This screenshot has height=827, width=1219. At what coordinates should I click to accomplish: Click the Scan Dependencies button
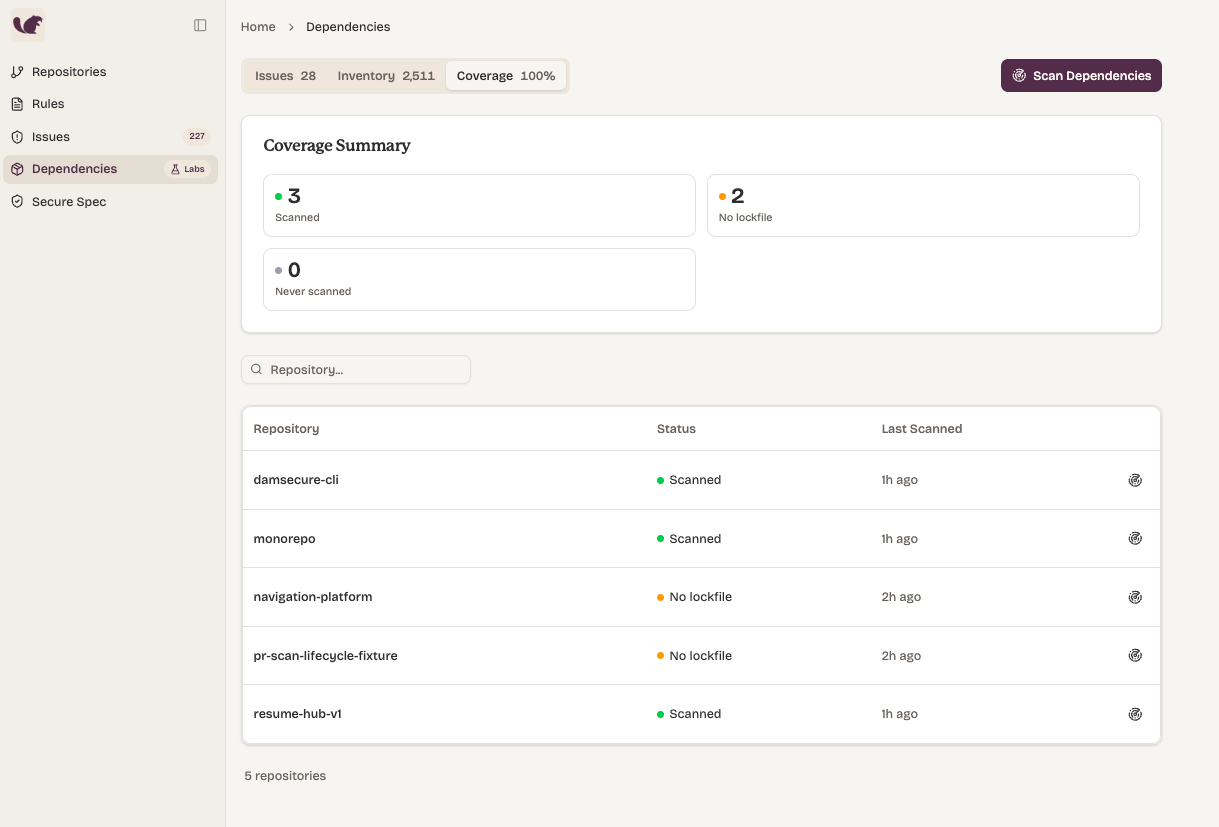click(1081, 76)
